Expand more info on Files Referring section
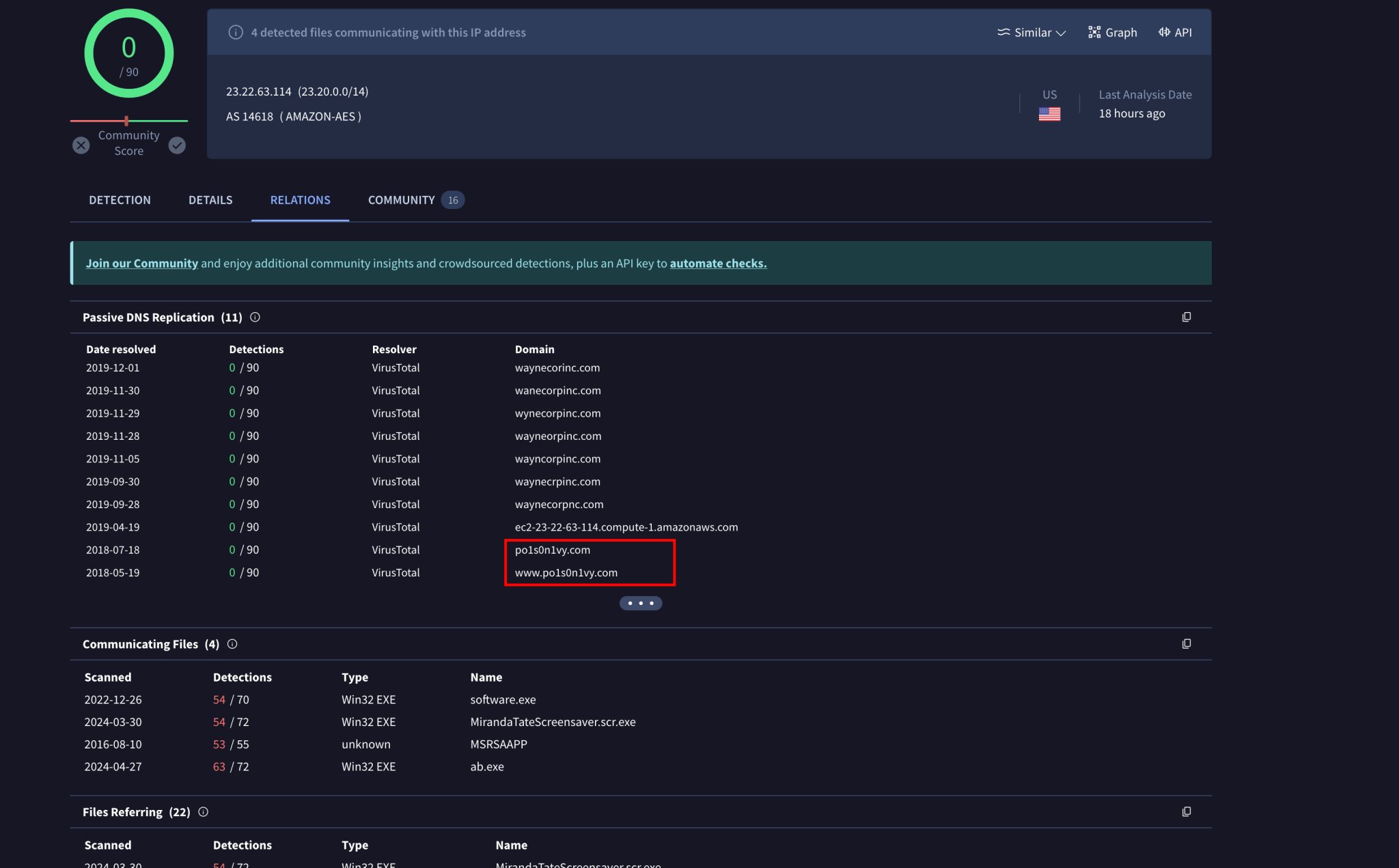This screenshot has height=868, width=1399. point(203,811)
